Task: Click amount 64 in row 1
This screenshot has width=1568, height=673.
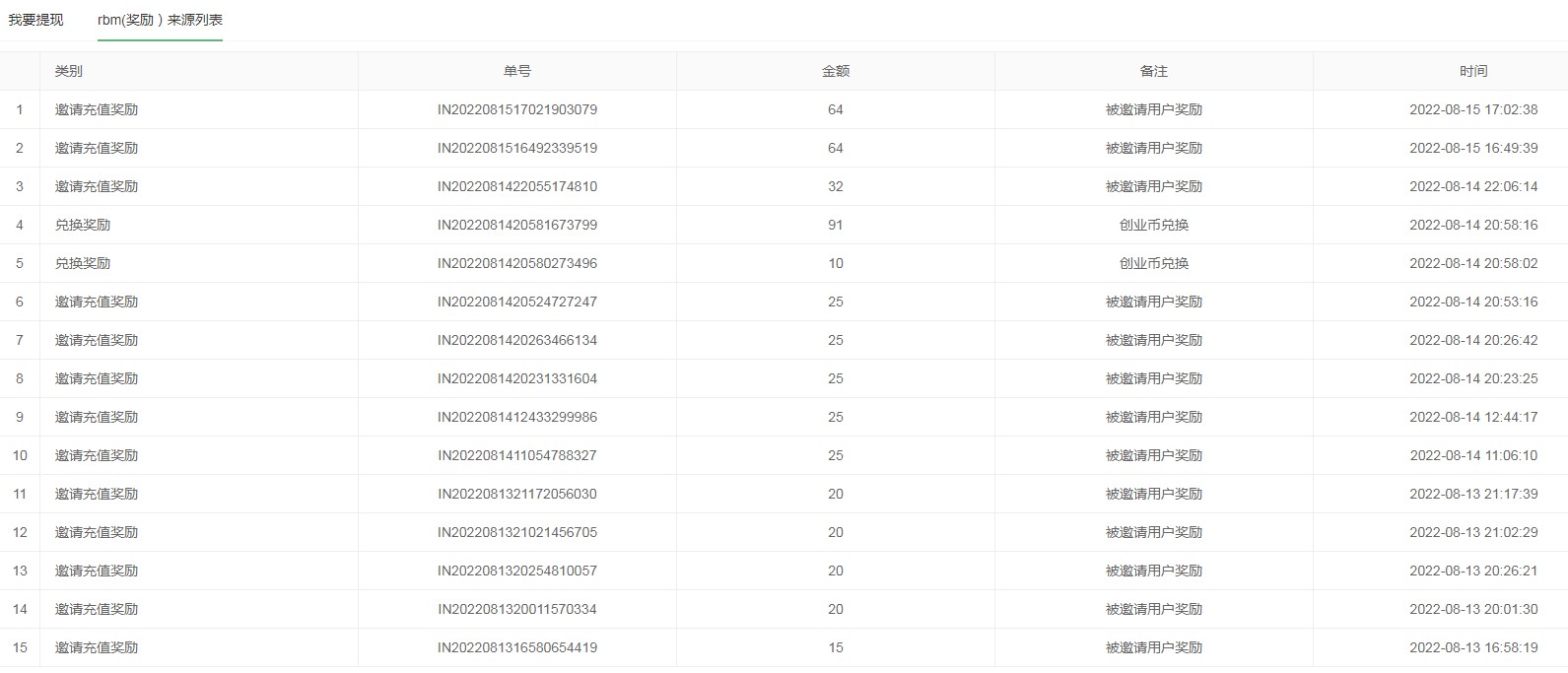Action: pos(836,109)
